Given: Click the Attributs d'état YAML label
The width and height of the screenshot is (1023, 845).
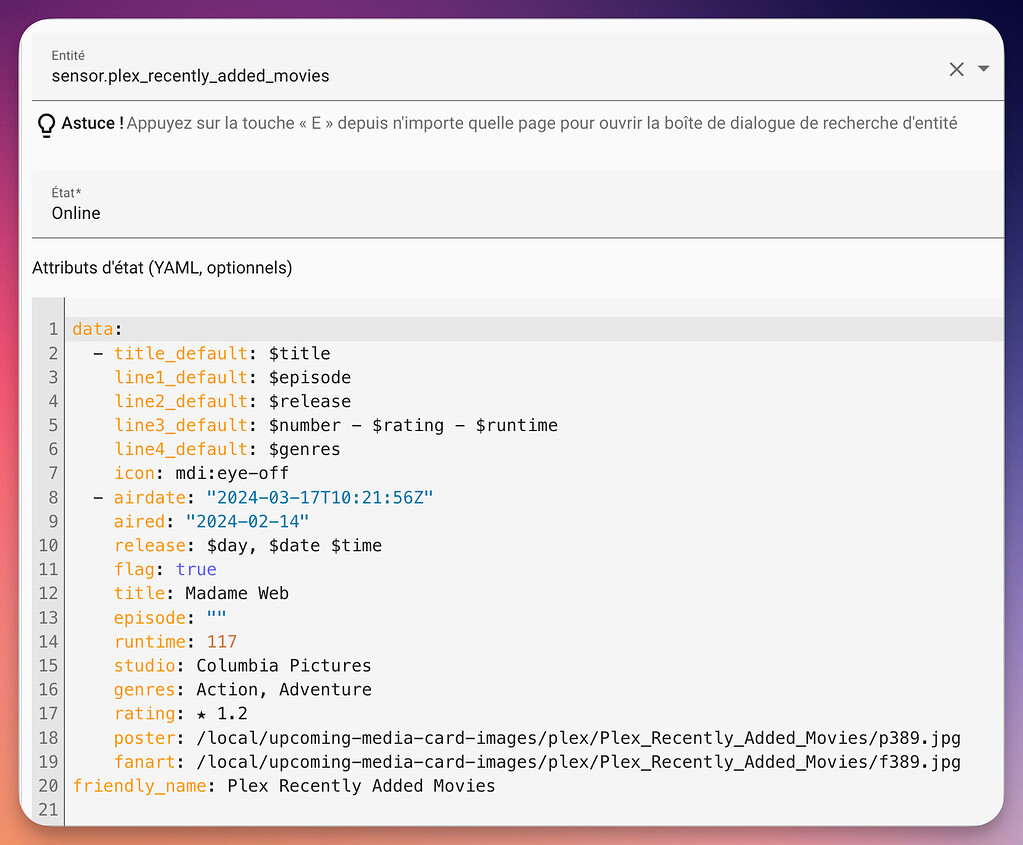Looking at the screenshot, I should click(162, 268).
